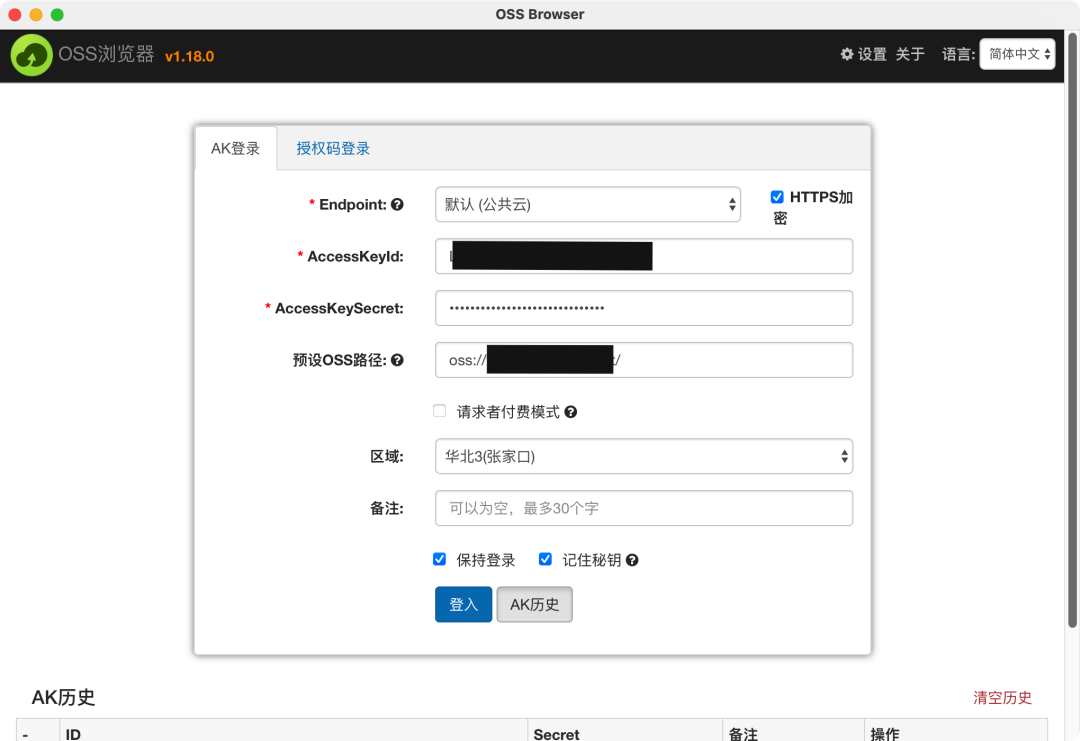Show requester-pays mode help icon
1080x741 pixels.
pos(571,412)
